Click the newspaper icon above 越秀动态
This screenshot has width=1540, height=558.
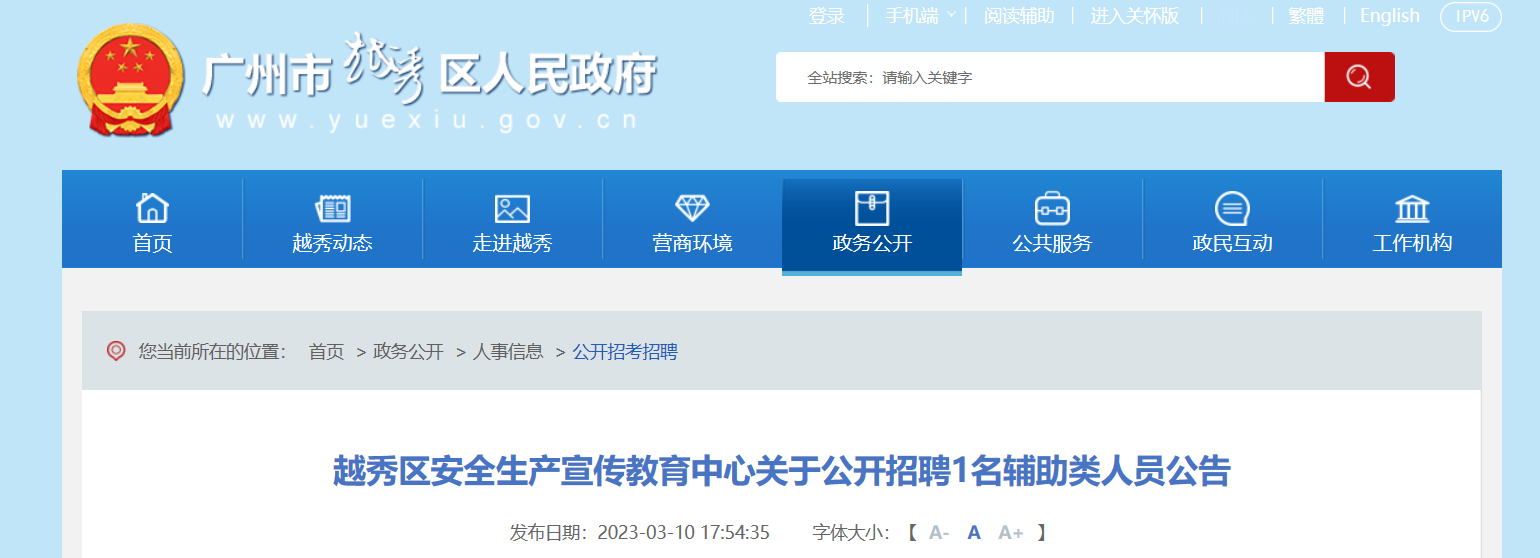coord(332,208)
